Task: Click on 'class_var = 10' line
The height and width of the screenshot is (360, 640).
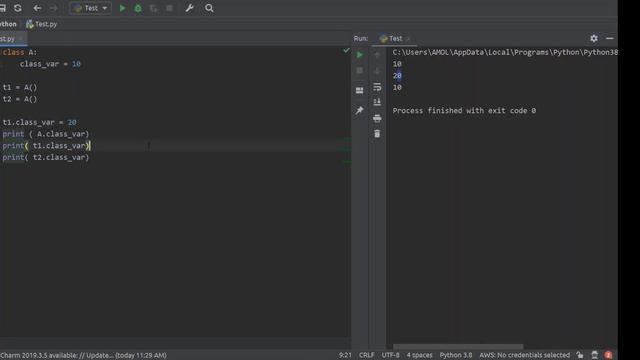Action: (50, 64)
